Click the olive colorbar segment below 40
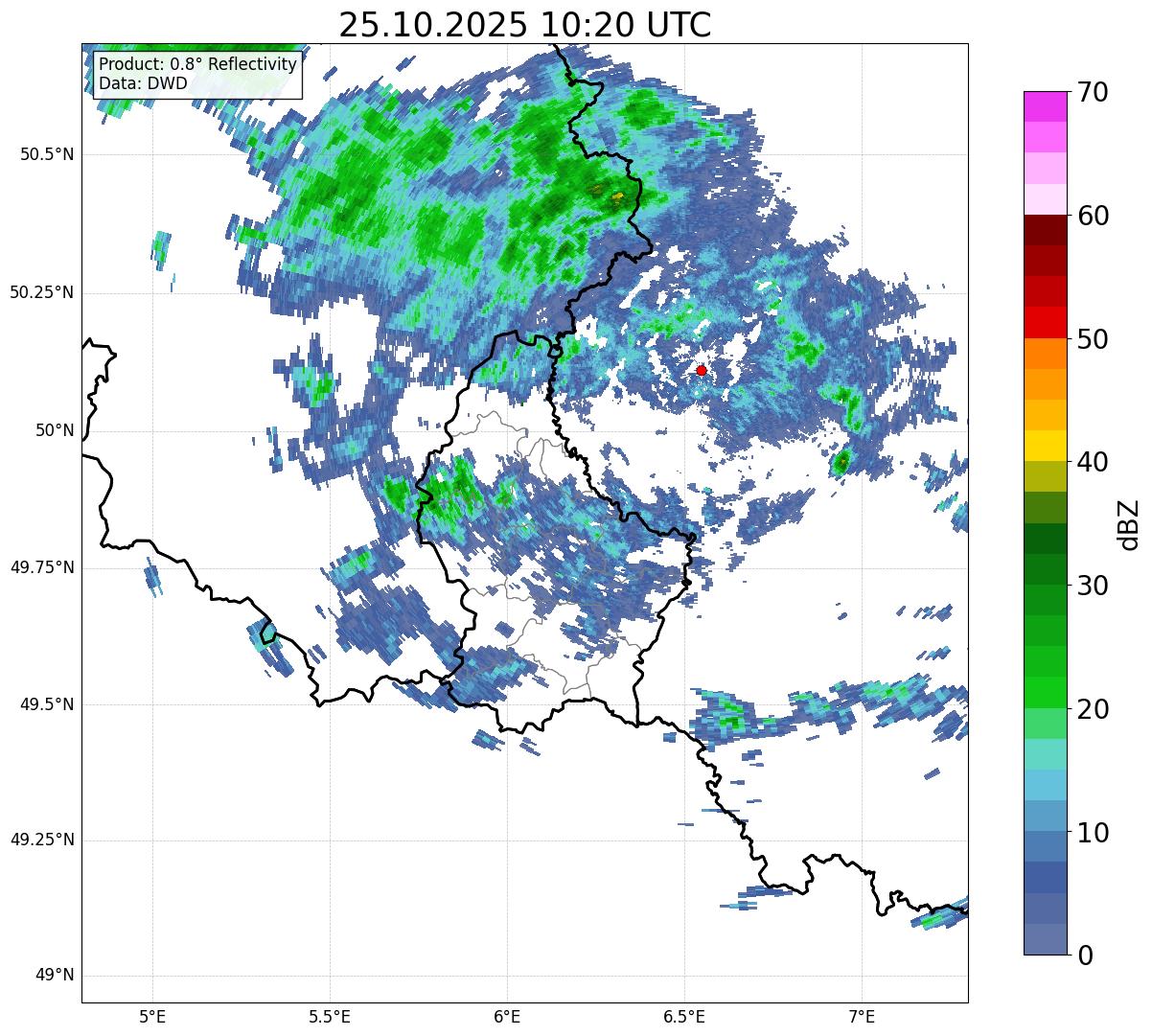 click(x=1045, y=476)
